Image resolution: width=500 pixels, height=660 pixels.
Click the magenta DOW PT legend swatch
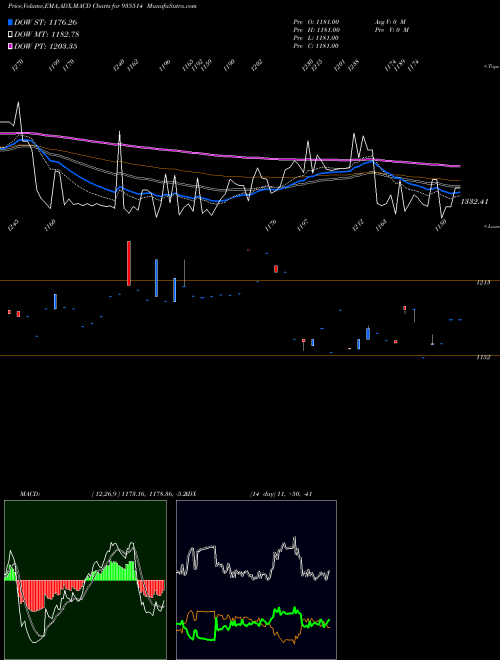pos(10,46)
